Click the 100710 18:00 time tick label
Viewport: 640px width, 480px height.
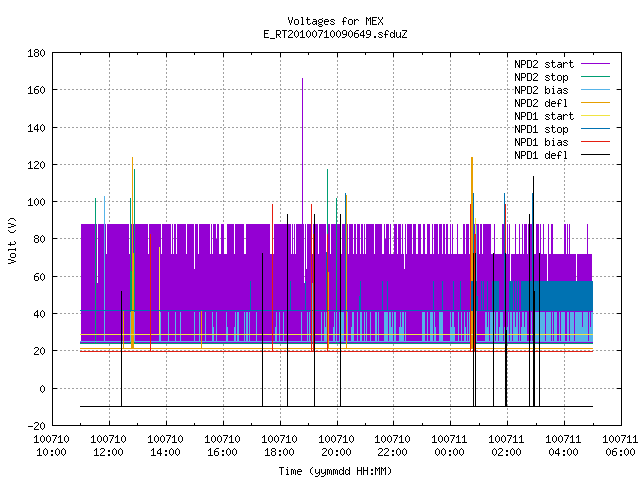pos(279,446)
